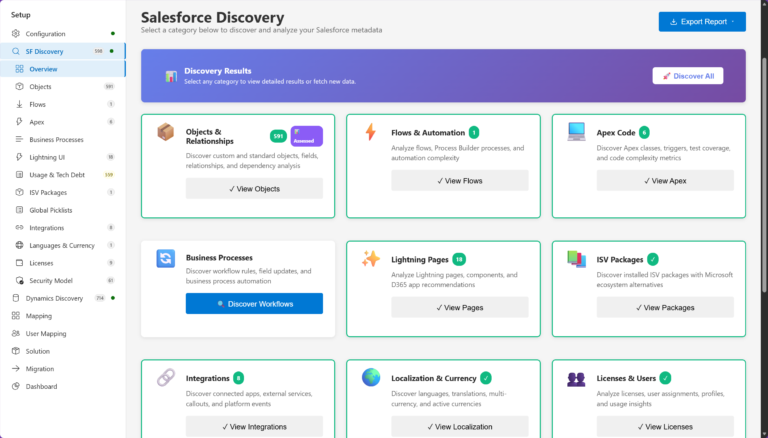Click the Dashboard pie chart icon

[16, 387]
